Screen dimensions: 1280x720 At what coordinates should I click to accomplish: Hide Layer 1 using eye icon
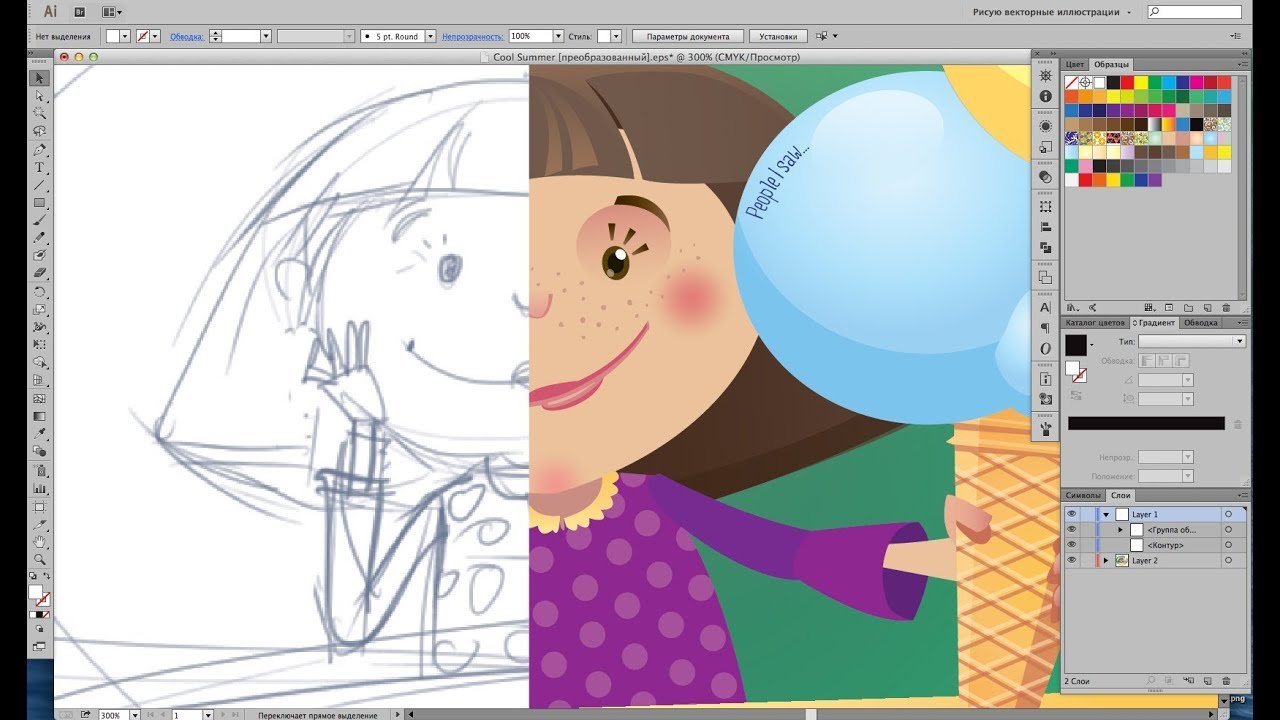point(1071,514)
